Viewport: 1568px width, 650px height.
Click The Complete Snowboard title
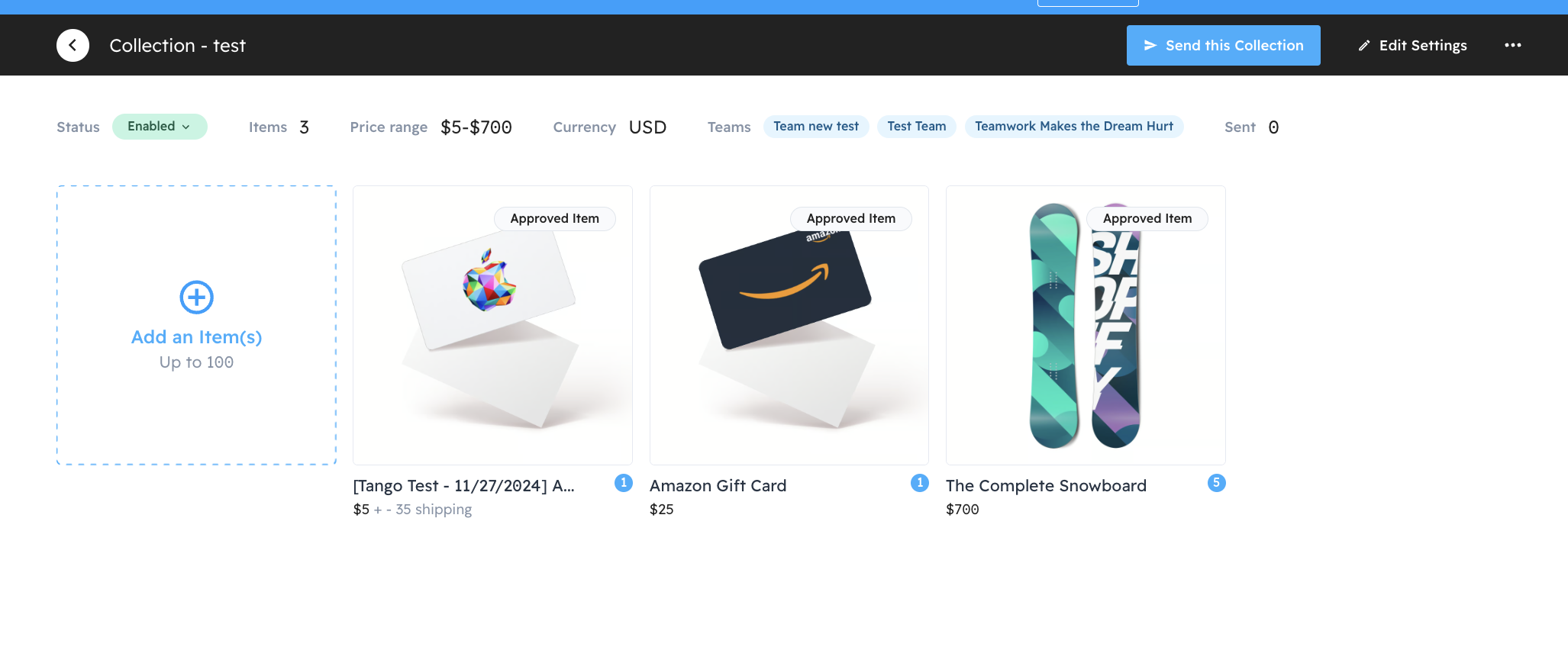(1046, 486)
